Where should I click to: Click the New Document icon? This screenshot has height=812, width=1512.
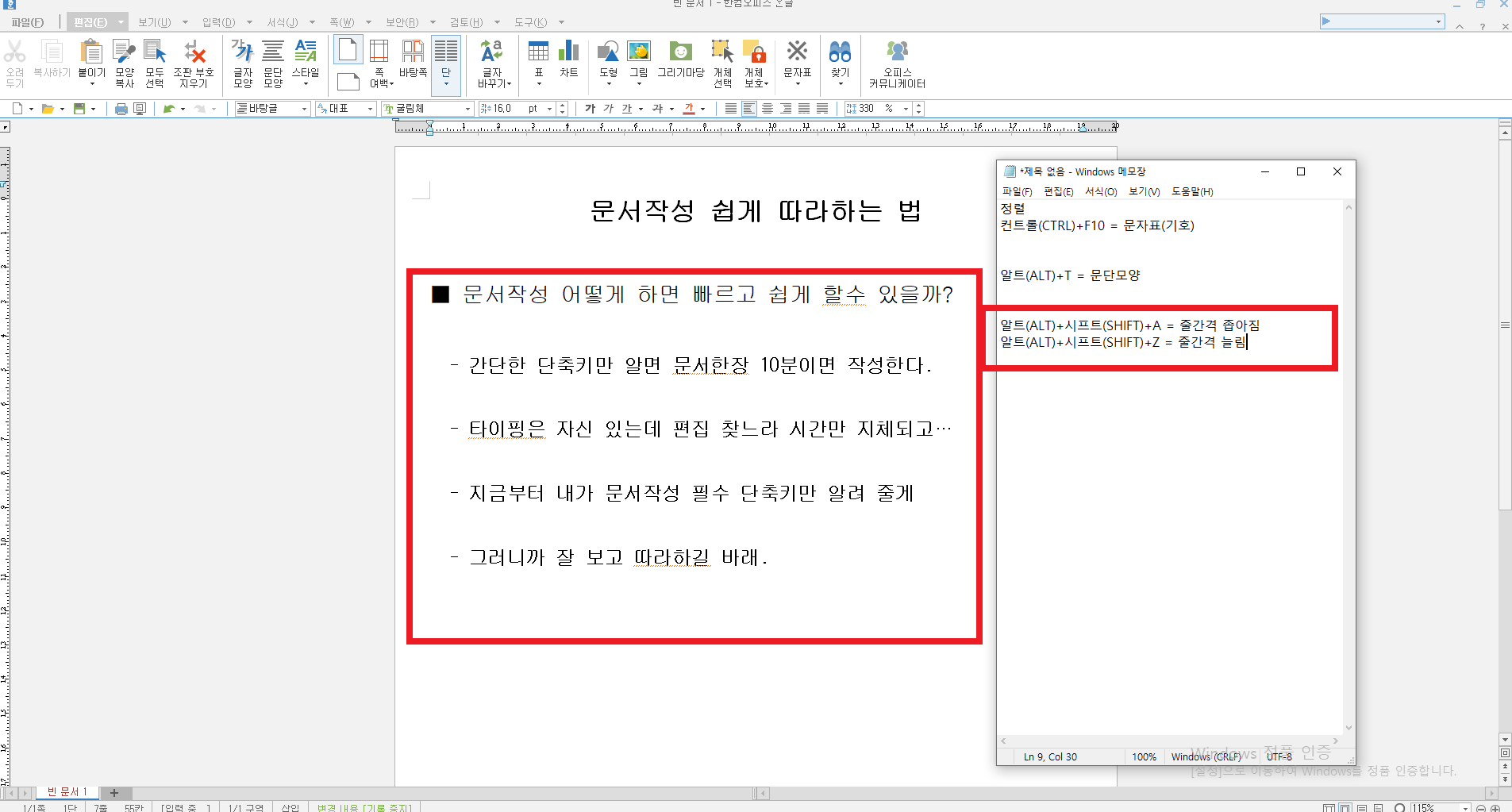pos(17,109)
